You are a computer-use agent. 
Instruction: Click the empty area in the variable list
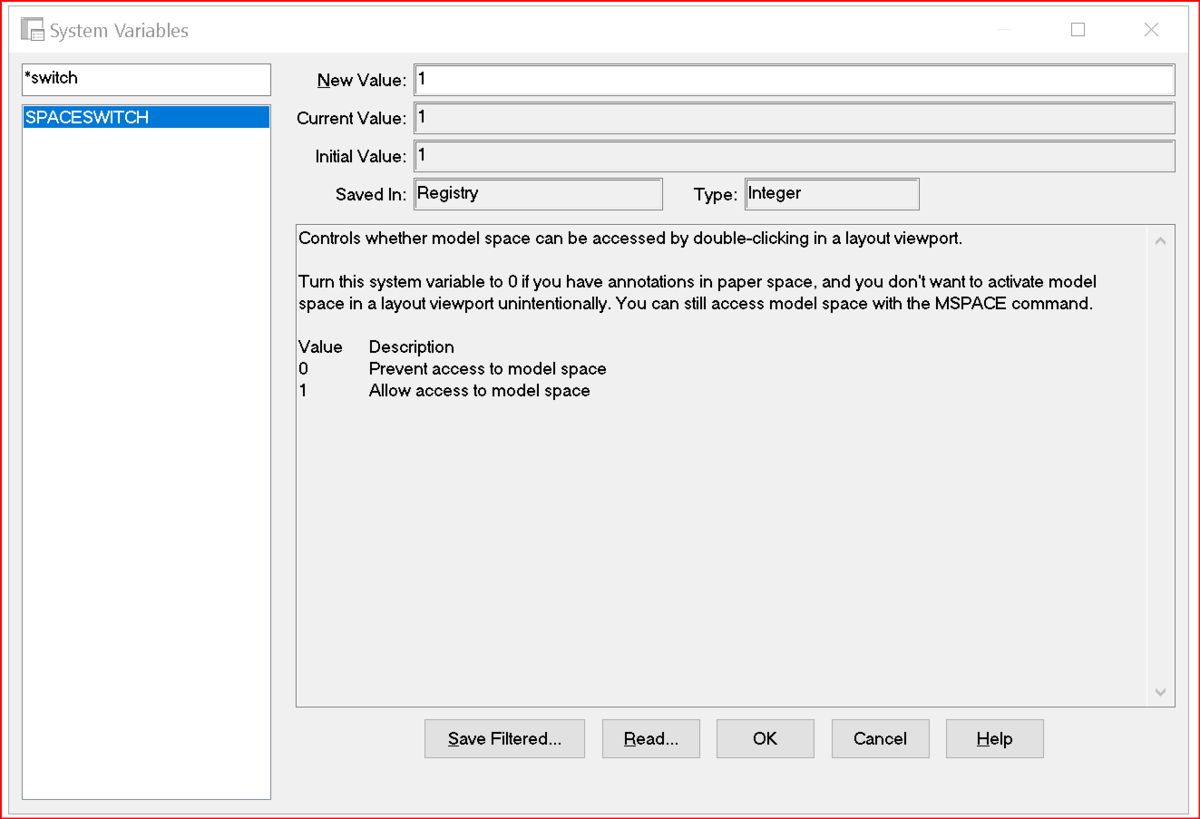pyautogui.click(x=146, y=460)
